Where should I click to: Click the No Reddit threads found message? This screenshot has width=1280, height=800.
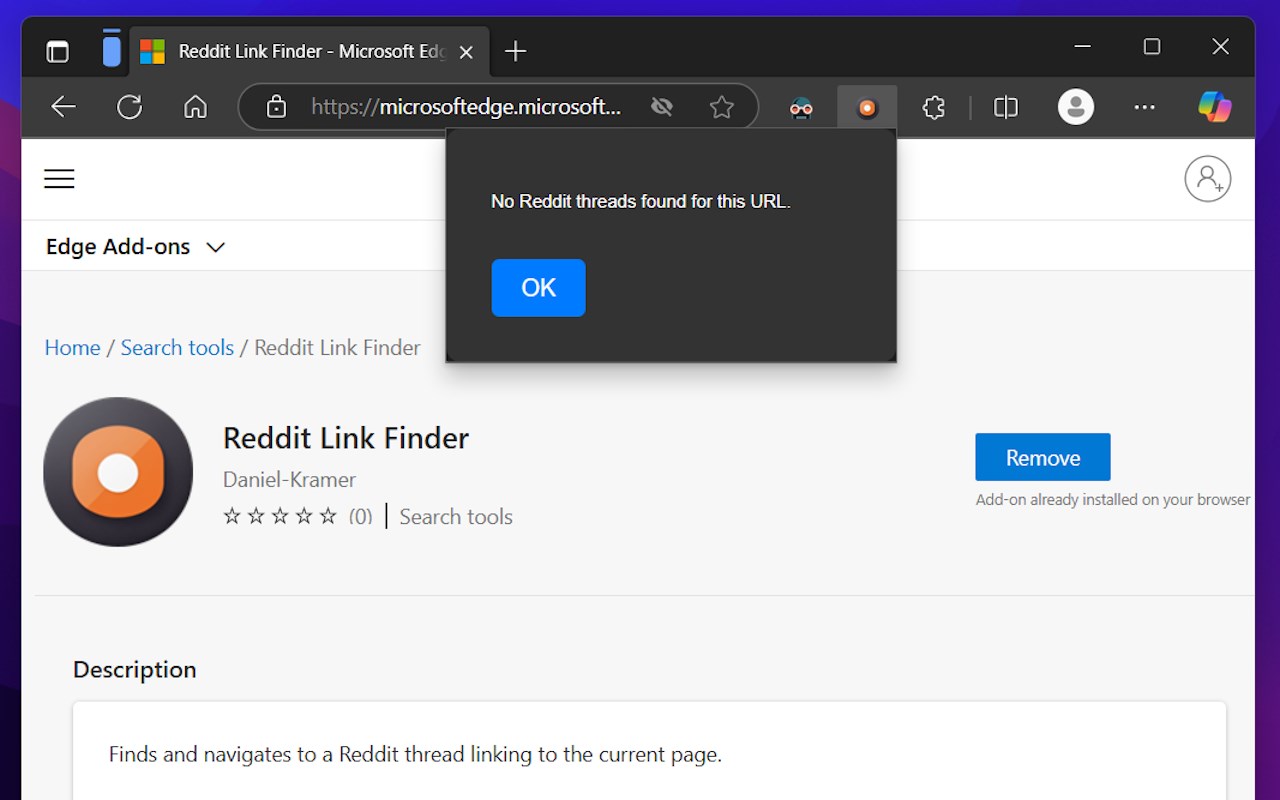coord(641,201)
